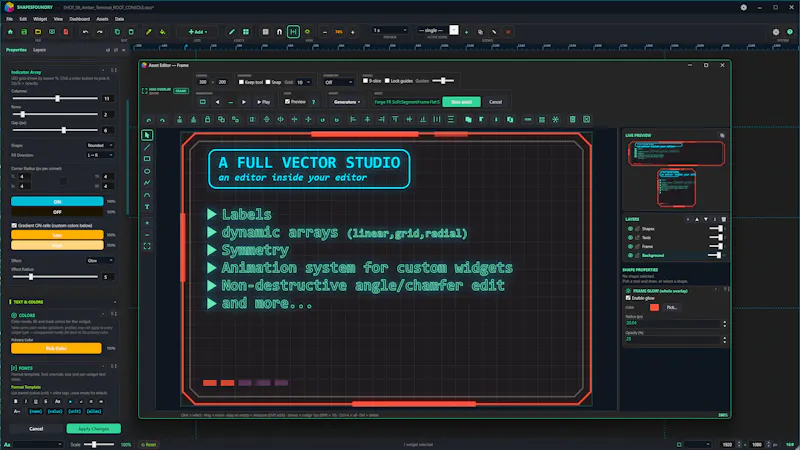800x450 pixels.
Task: Click Apply Changes in Properties panel
Action: coord(94,429)
